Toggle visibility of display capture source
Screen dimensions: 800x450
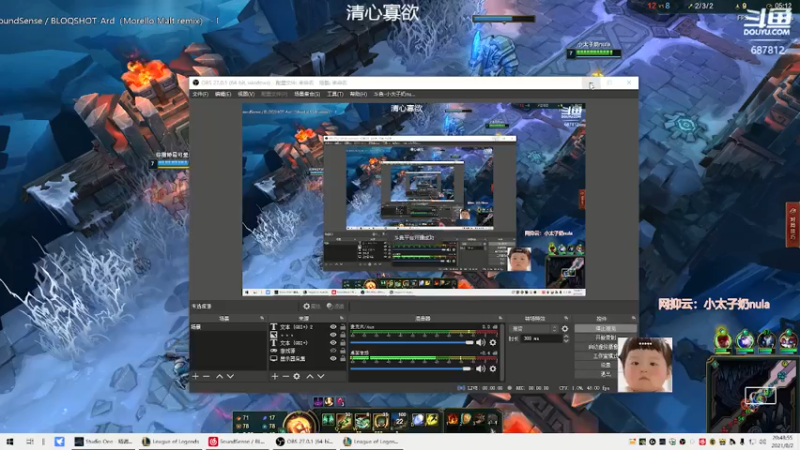tap(333, 359)
